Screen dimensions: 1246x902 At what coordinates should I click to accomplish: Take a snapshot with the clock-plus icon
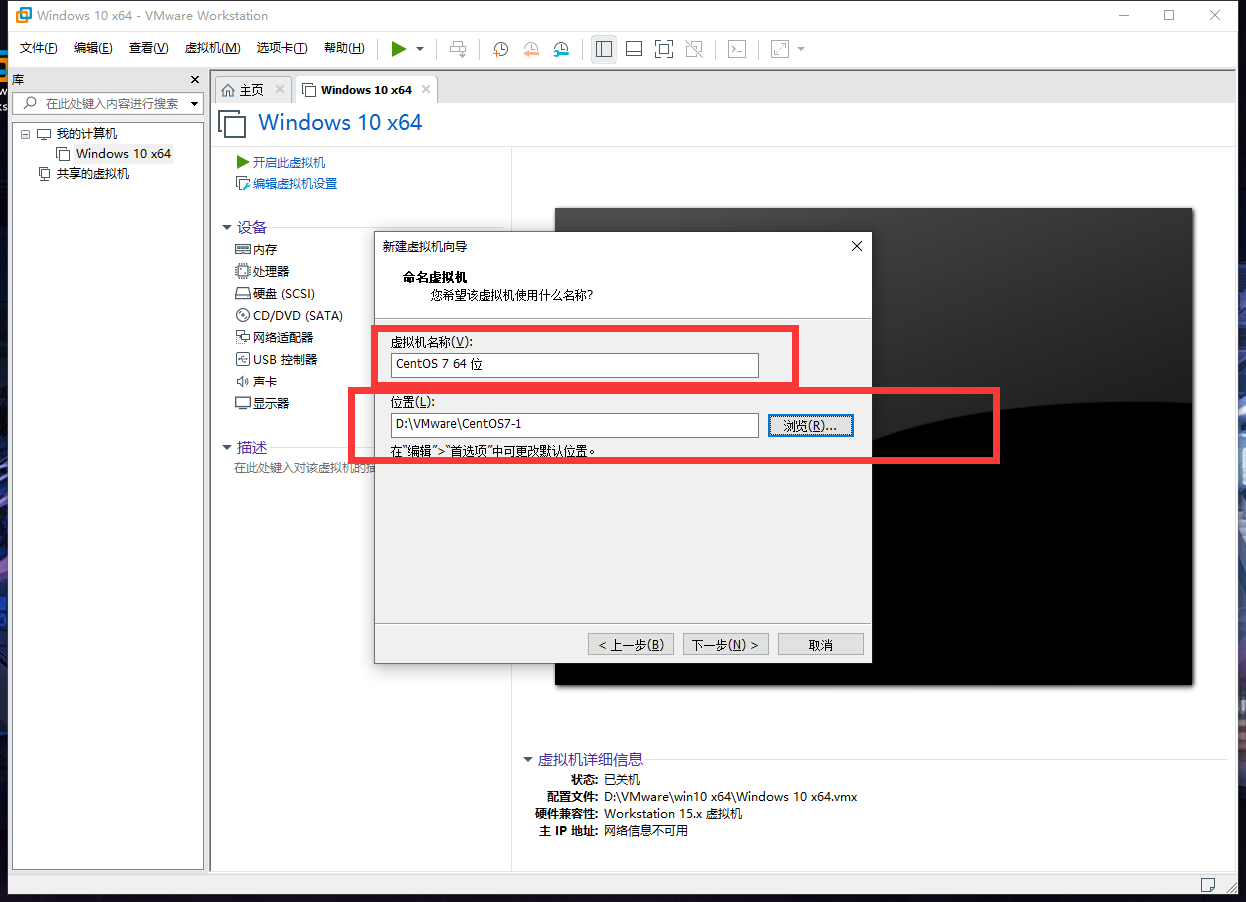[500, 48]
